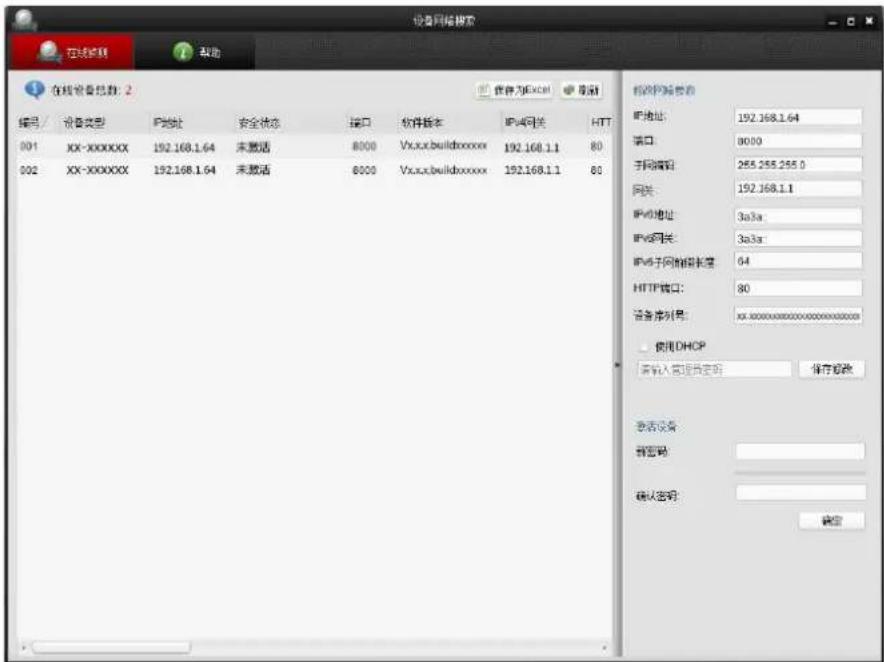Screen dimensions: 884x662
Task: Focus the IP地址 input field in the right panel
Action: (x=798, y=117)
